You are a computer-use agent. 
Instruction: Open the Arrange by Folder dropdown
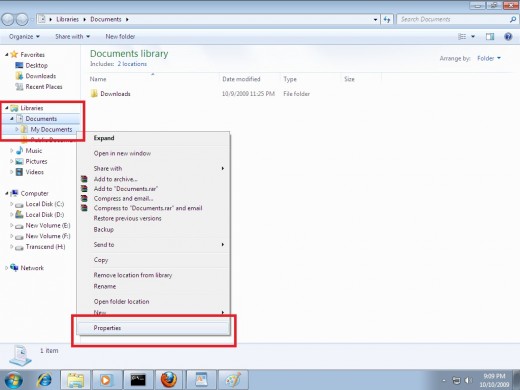tap(489, 58)
